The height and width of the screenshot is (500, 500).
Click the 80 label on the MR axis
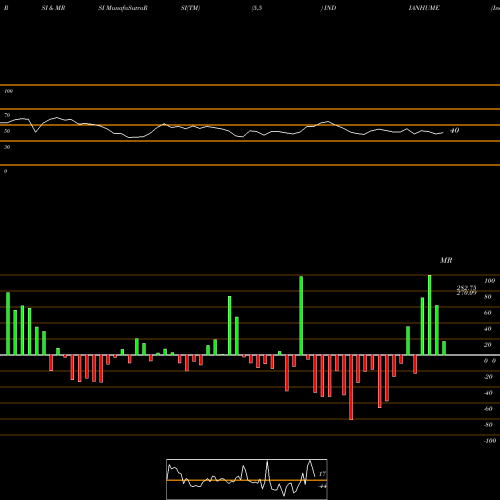coord(488,297)
